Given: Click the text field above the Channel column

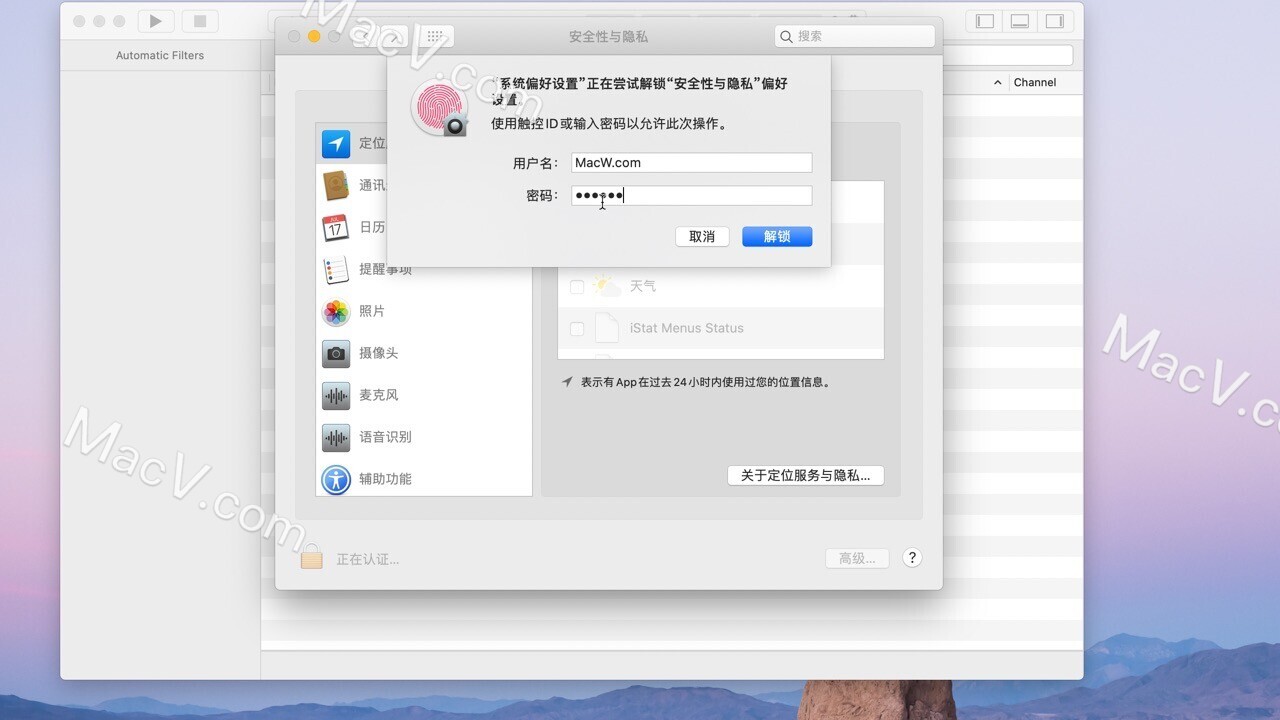Looking at the screenshot, I should click(1007, 56).
